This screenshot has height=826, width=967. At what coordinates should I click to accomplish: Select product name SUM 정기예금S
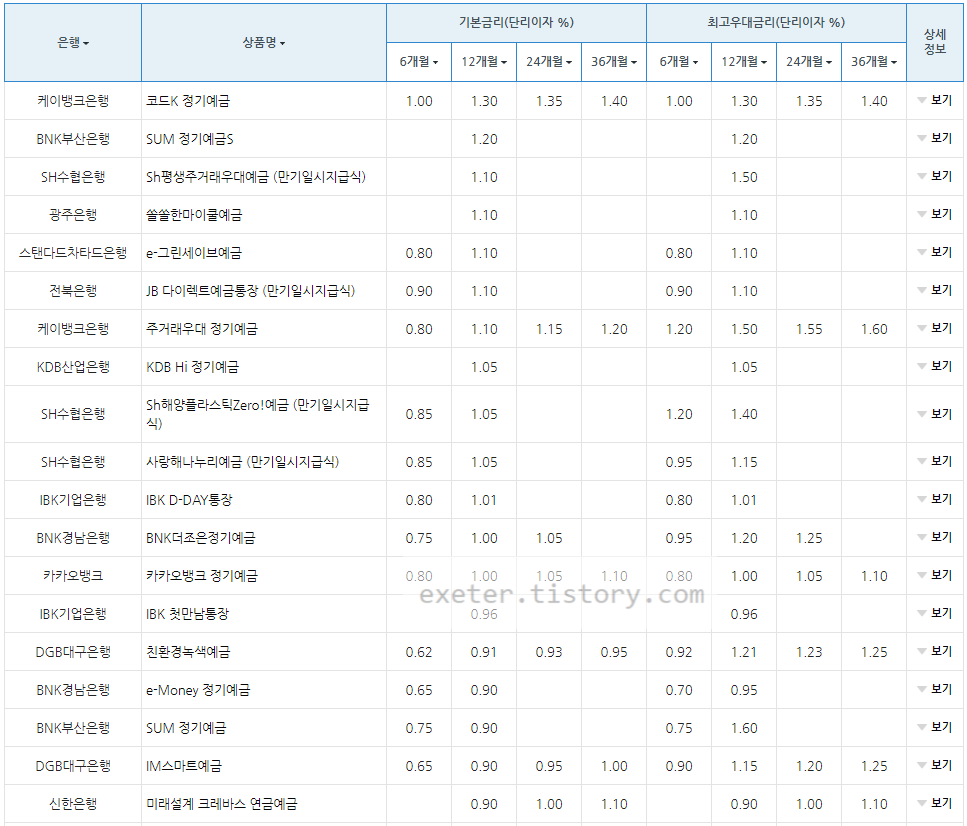(x=190, y=139)
